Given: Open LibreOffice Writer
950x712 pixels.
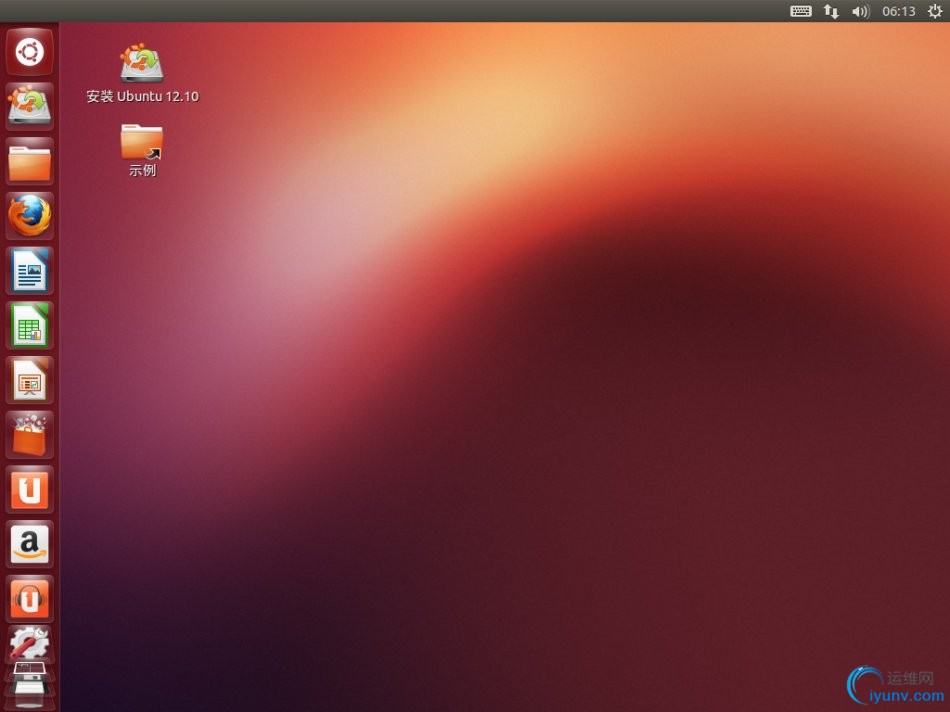Looking at the screenshot, I should tap(30, 270).
